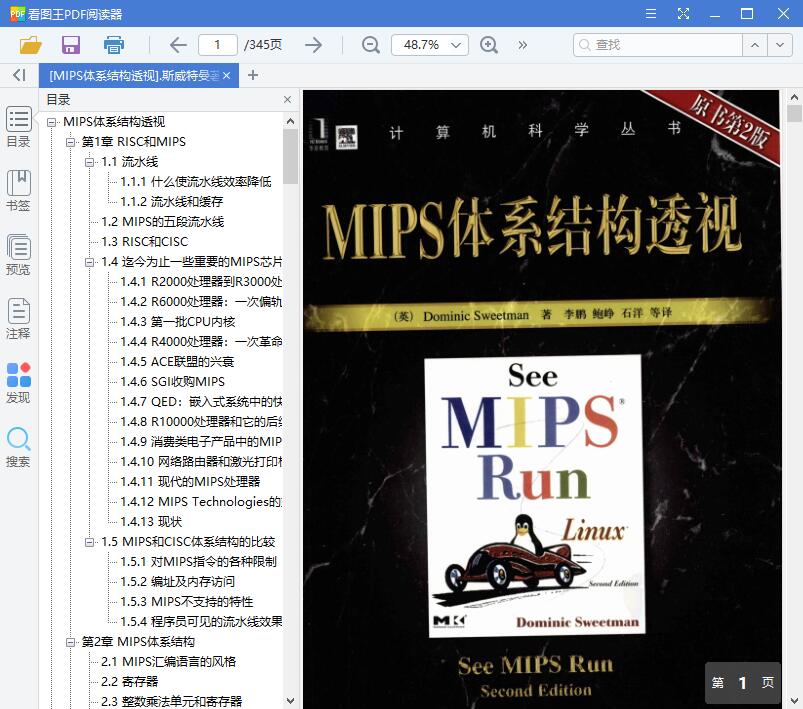Save the document with floppy icon

(x=71, y=45)
